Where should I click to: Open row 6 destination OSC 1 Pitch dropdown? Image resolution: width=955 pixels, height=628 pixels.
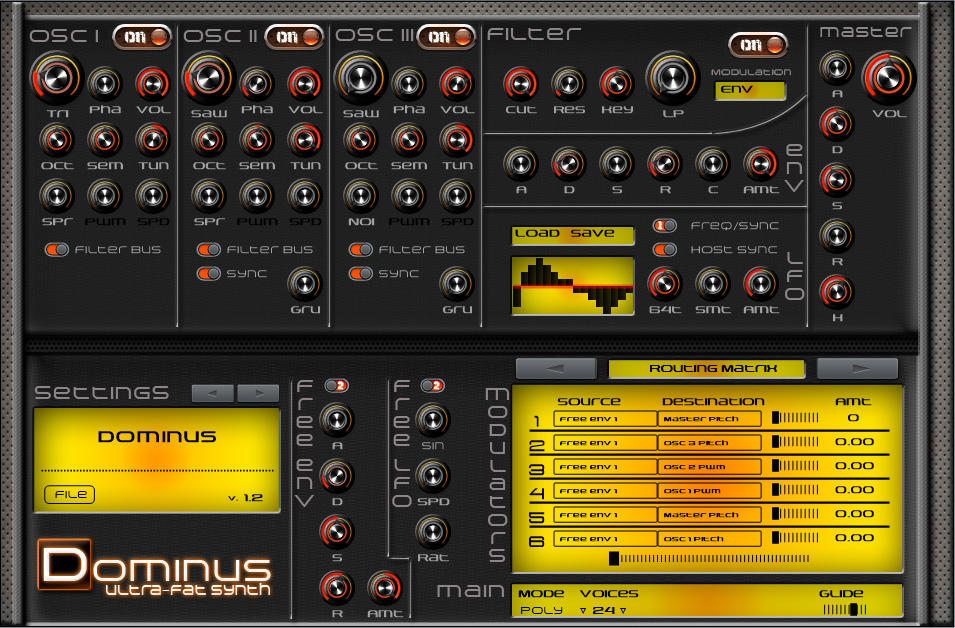pyautogui.click(x=710, y=539)
